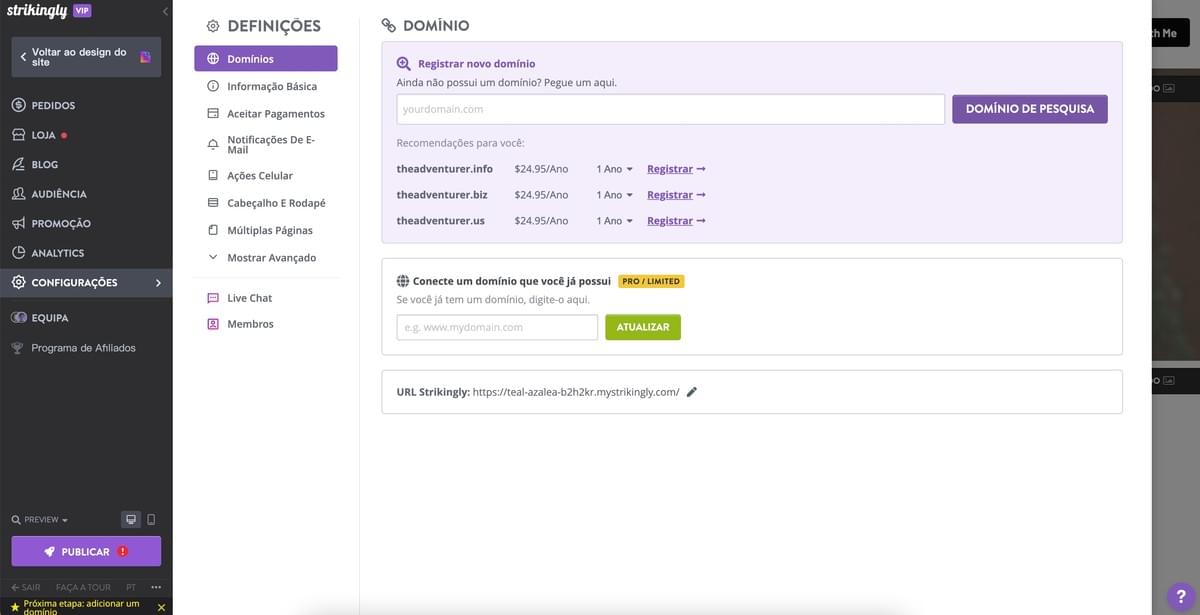Click the existing domain input field
This screenshot has width=1200, height=615.
point(497,327)
